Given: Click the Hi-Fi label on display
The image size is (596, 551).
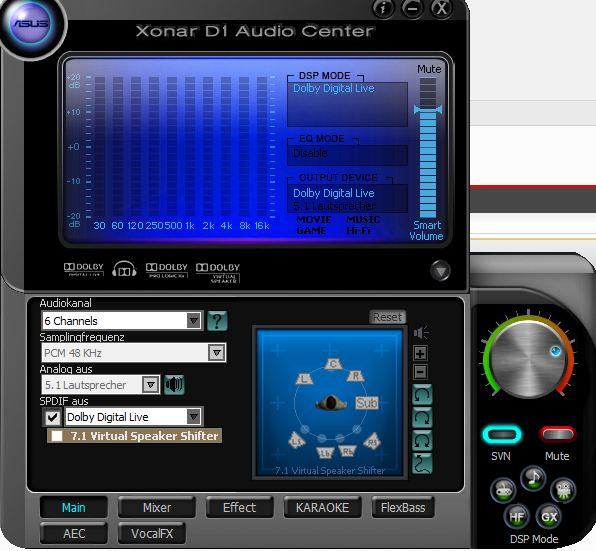Looking at the screenshot, I should 359,230.
